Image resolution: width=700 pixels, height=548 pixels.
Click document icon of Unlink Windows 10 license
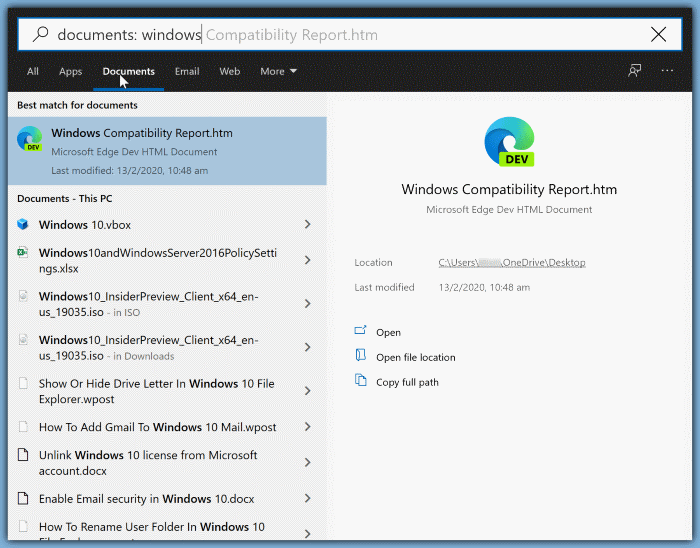[23, 455]
